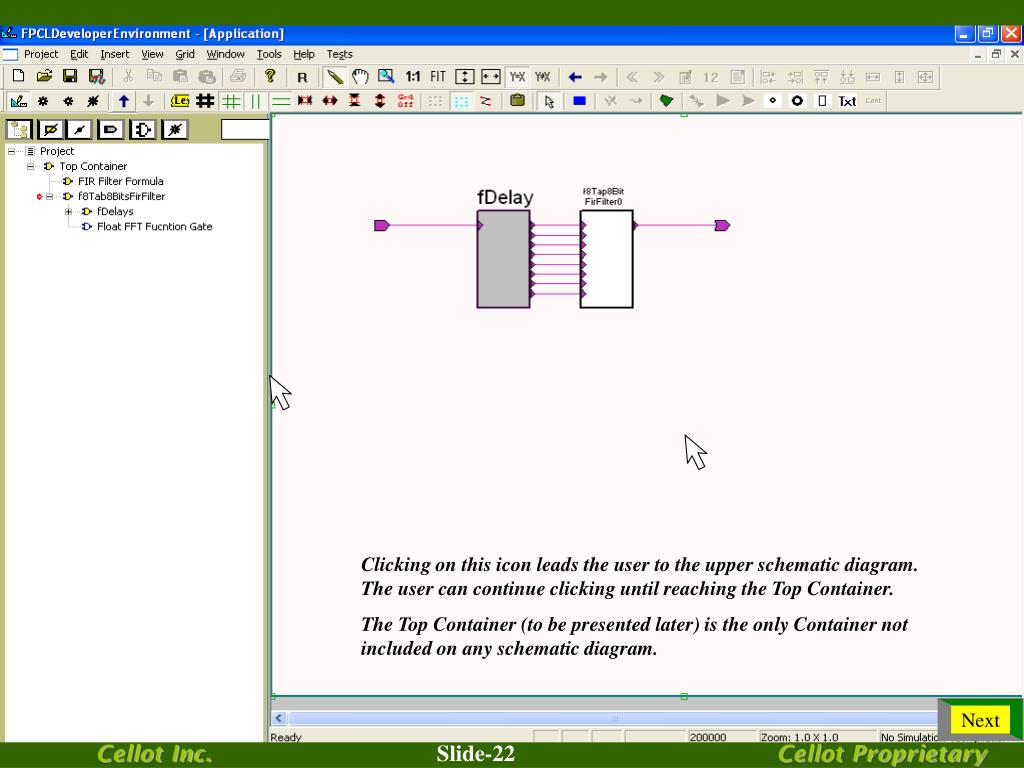This screenshot has height=768, width=1024.
Task: Click the blue back arrow icon
Action: coord(575,77)
